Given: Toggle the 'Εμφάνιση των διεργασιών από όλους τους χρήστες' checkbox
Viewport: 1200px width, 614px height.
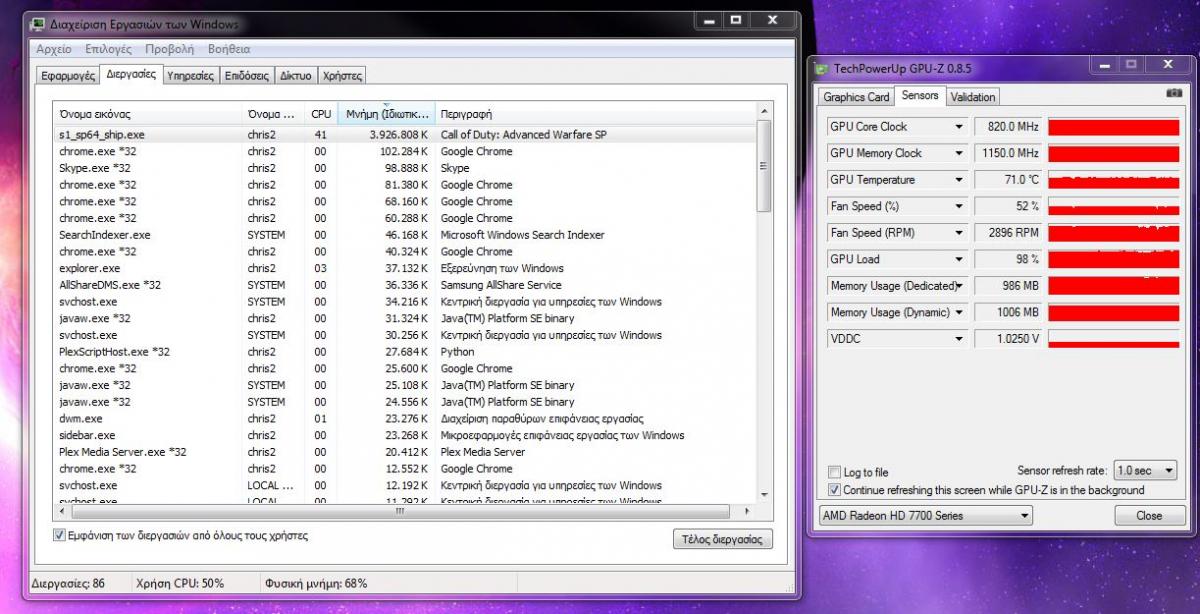Looking at the screenshot, I should pyautogui.click(x=59, y=536).
